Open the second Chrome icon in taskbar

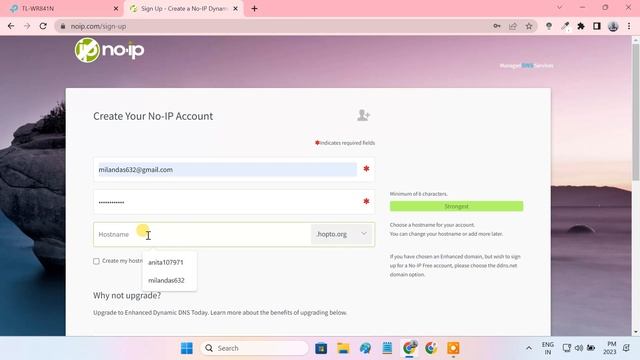coord(431,348)
